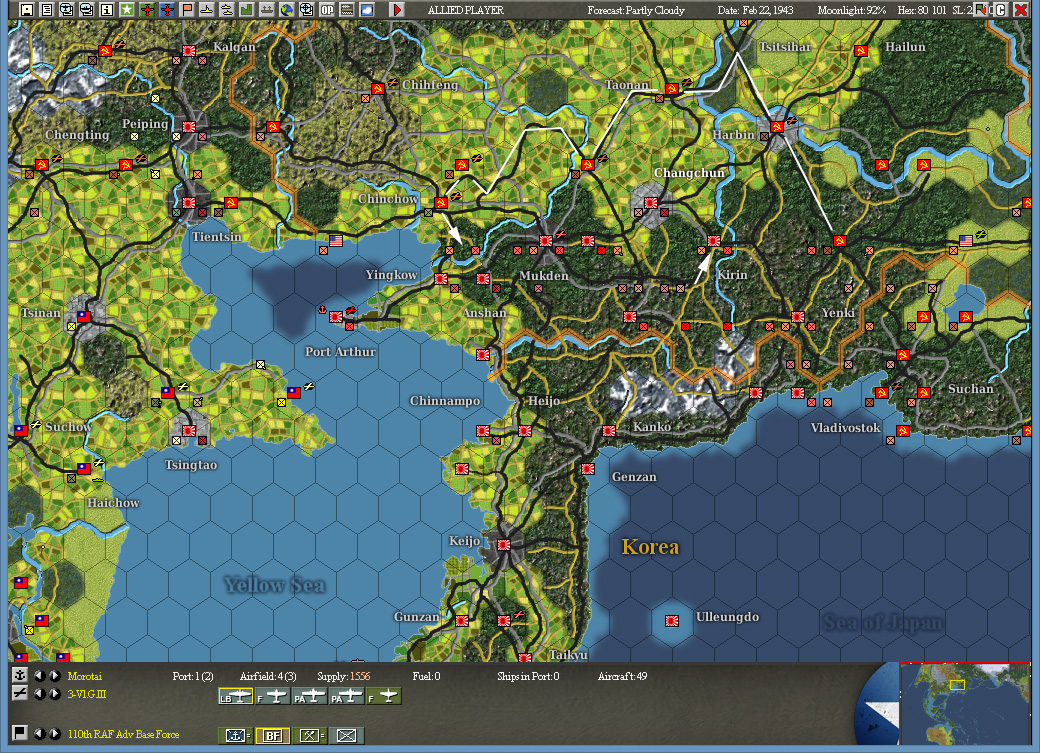Click the 'Supply: 1556' readout
Image resolution: width=1040 pixels, height=753 pixels.
[344, 676]
